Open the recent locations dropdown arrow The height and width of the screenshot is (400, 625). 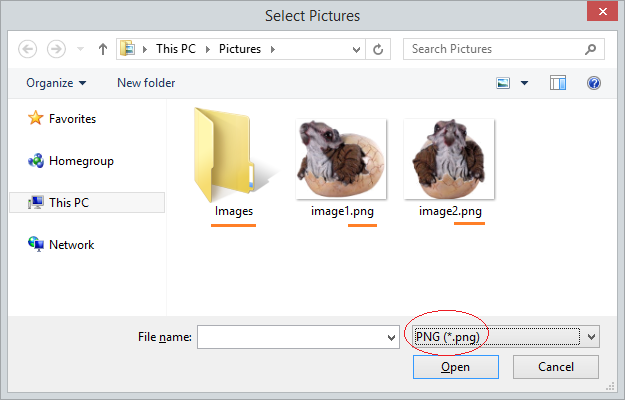[x=81, y=49]
